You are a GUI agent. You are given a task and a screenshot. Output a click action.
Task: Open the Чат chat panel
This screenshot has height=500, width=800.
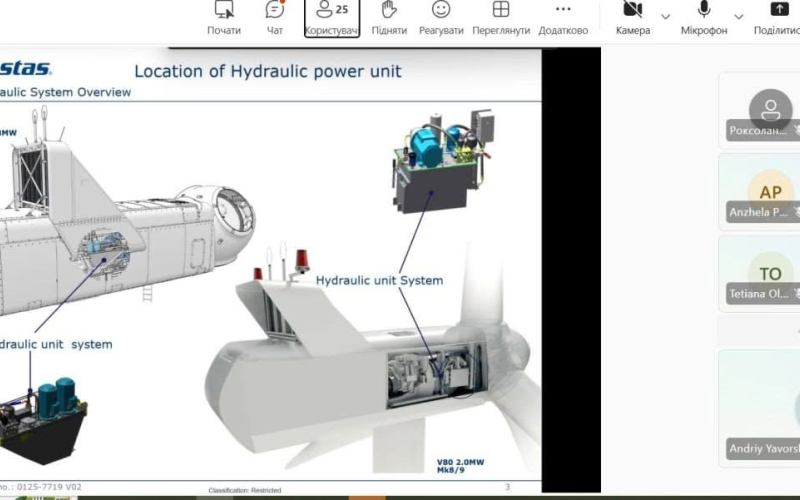point(274,18)
